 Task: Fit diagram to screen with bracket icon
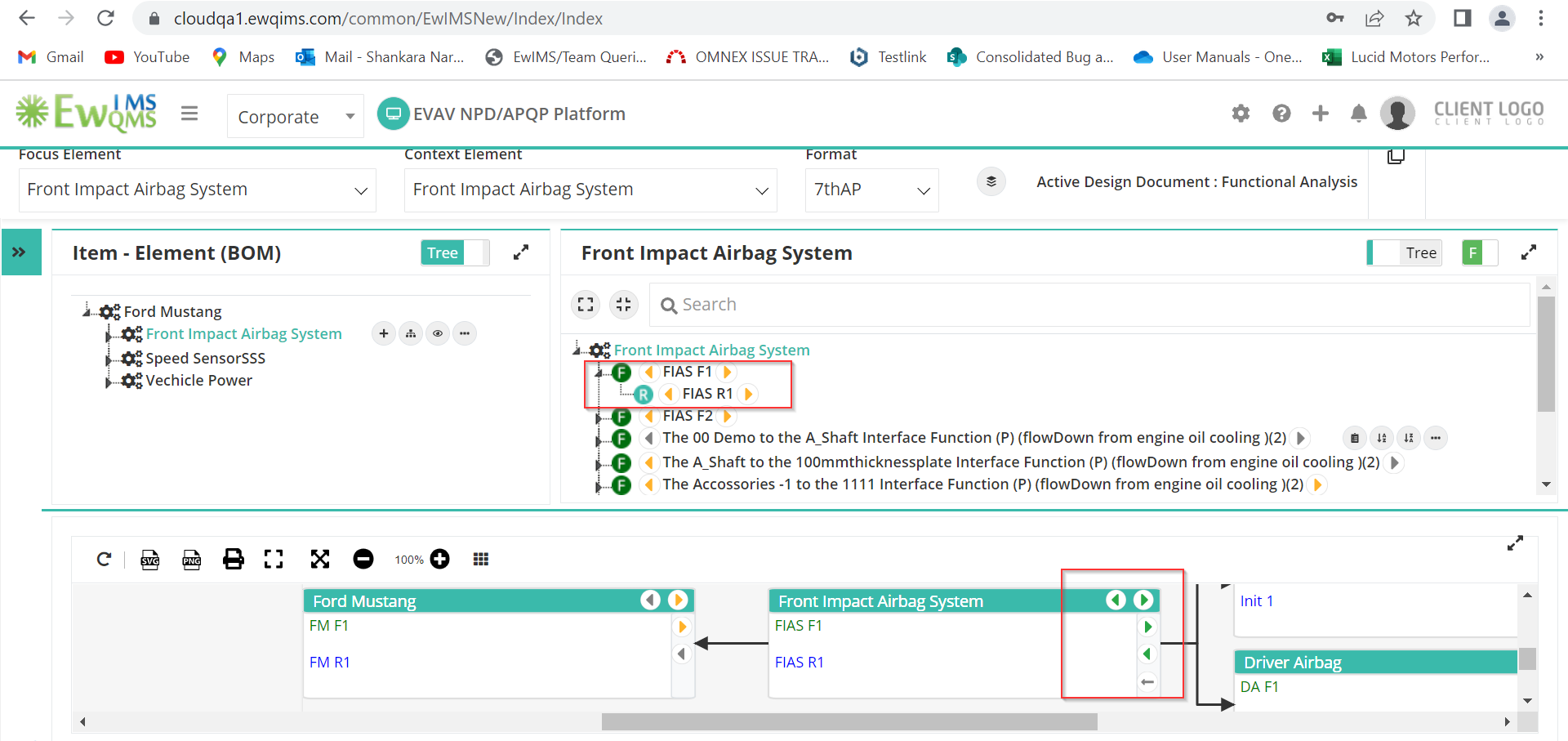pos(274,559)
